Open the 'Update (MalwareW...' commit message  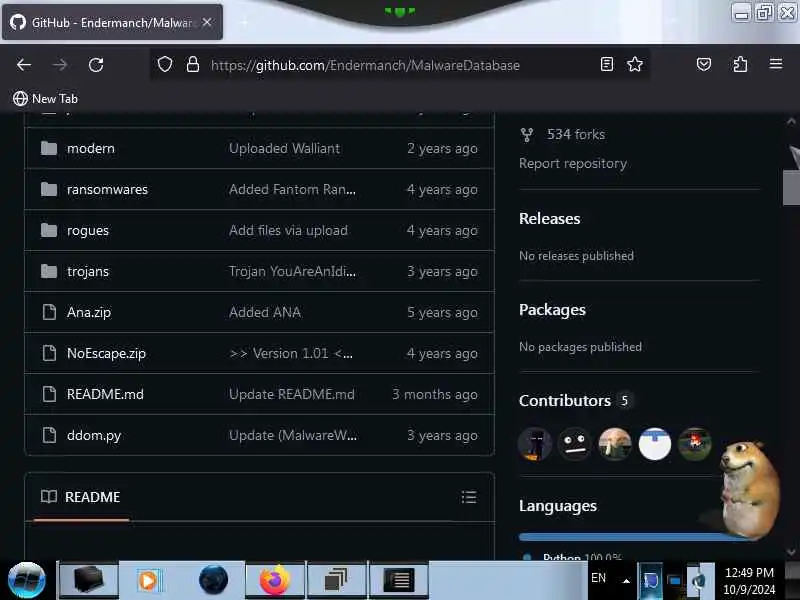tap(293, 435)
